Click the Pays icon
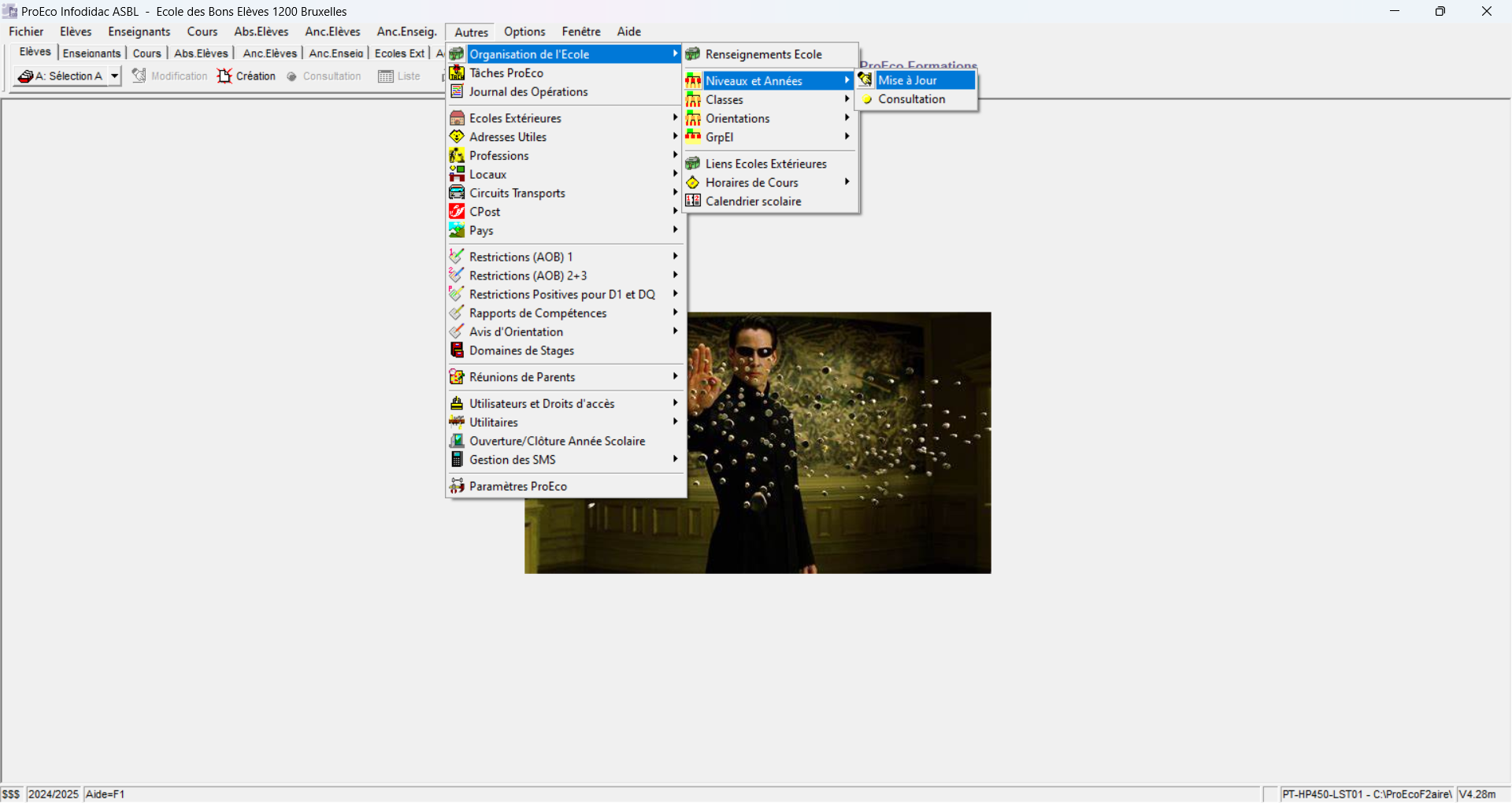 point(457,231)
